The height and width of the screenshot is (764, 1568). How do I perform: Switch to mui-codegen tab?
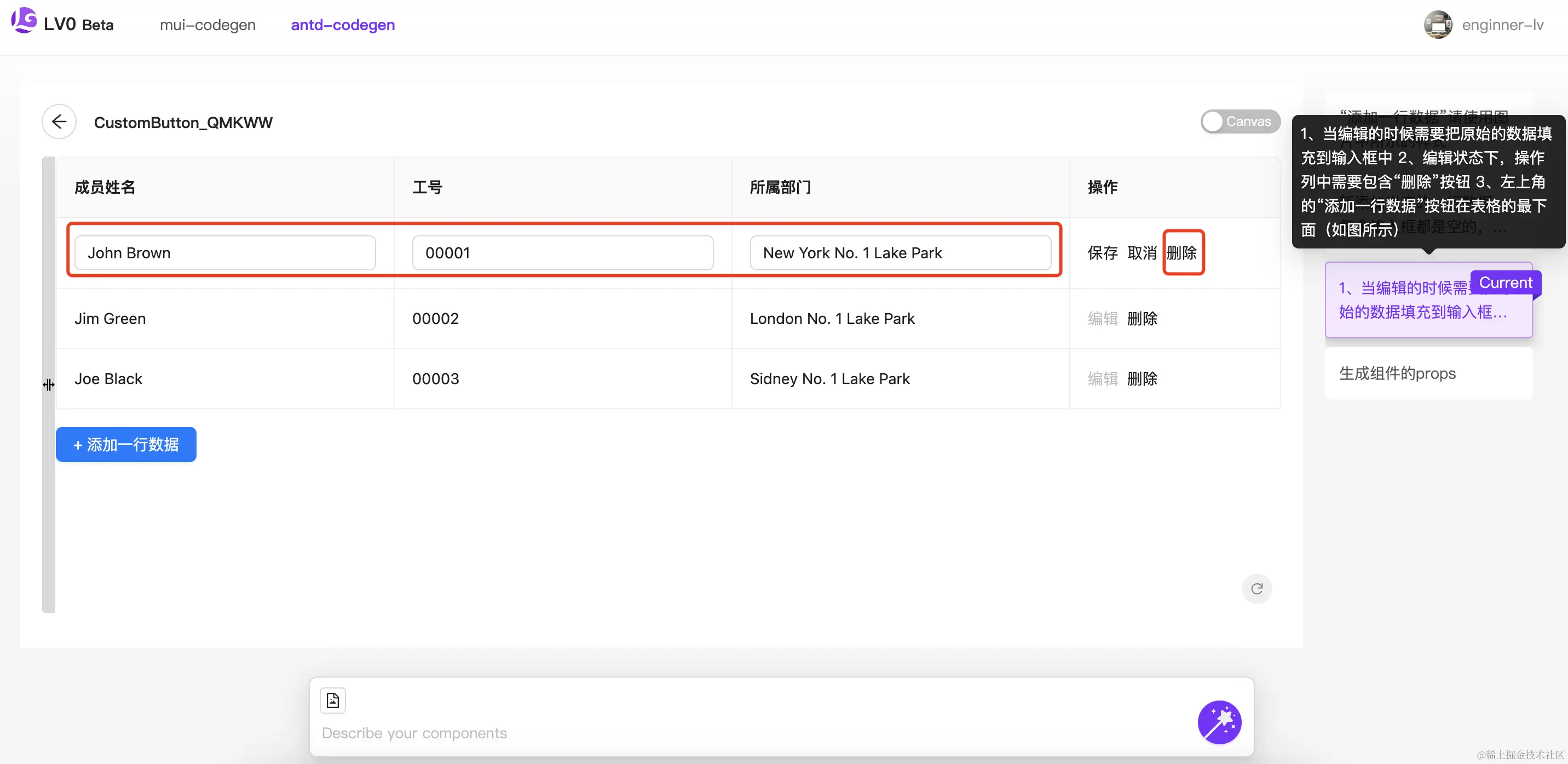point(207,25)
